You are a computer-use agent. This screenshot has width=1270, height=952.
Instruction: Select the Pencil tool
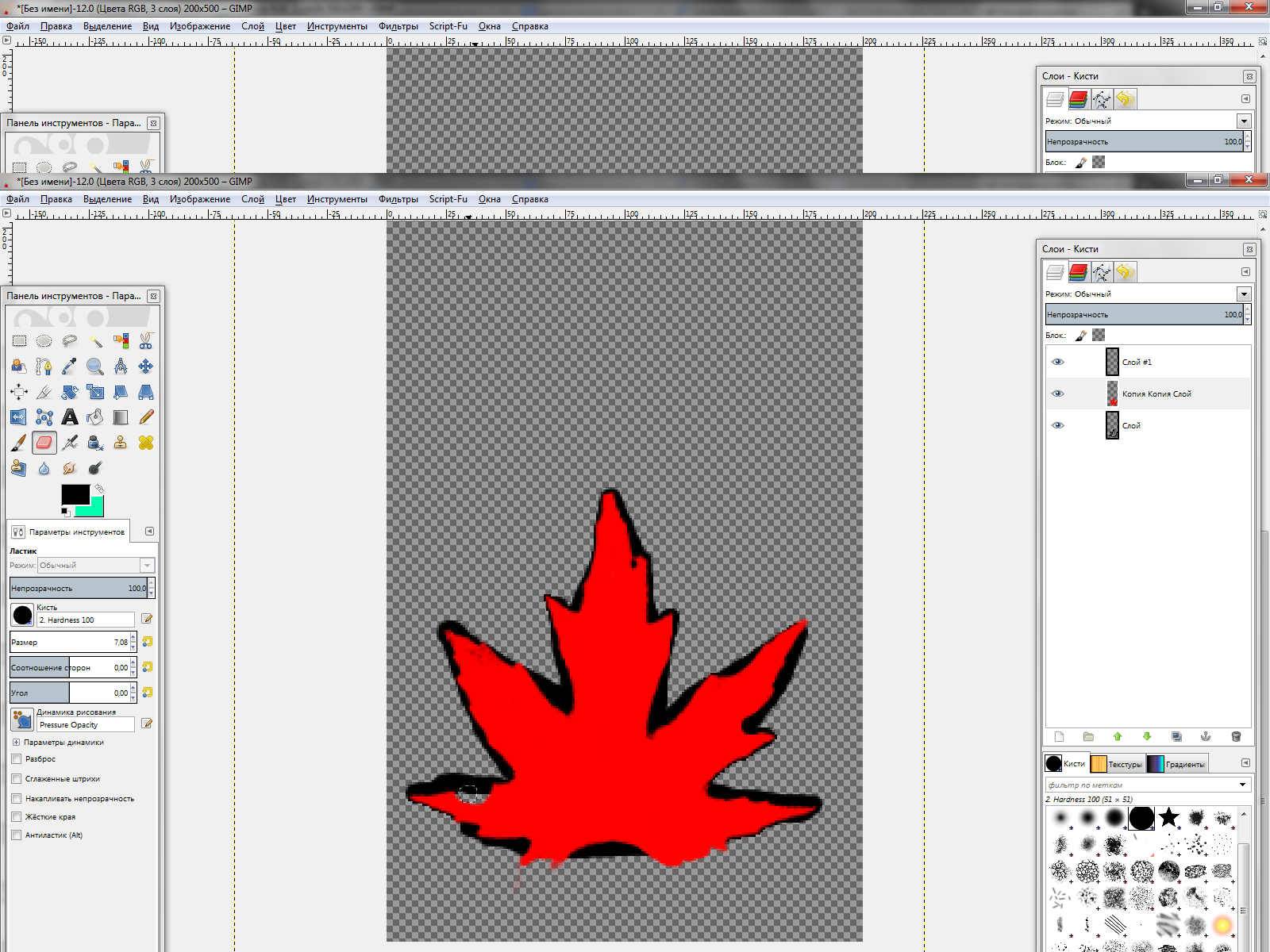[146, 417]
